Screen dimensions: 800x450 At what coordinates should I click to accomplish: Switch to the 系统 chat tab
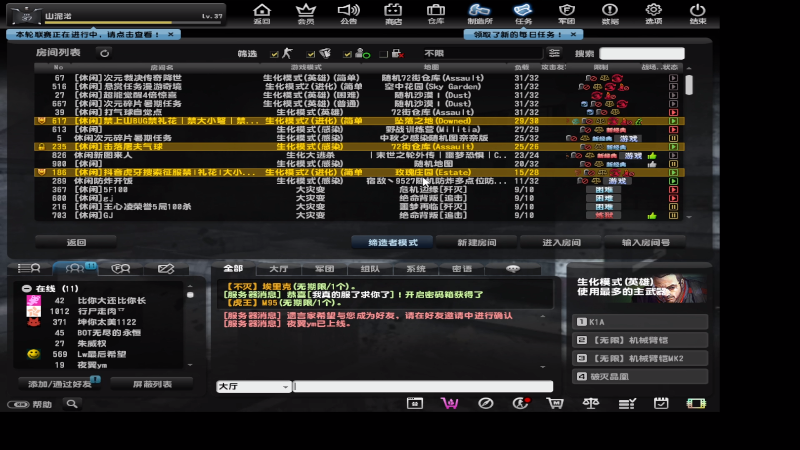(x=416, y=268)
